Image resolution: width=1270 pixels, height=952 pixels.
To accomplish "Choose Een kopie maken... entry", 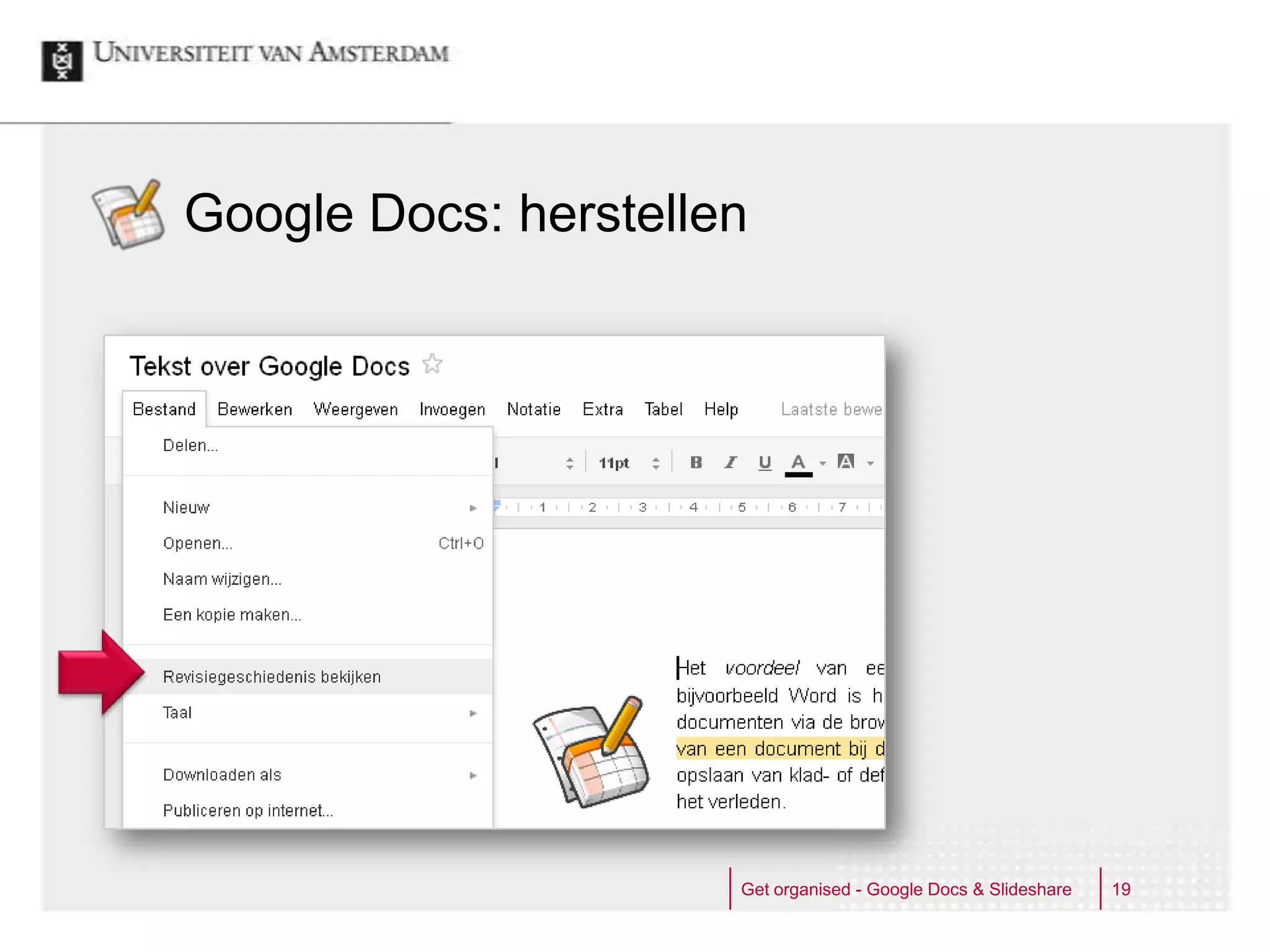I will coord(308,615).
